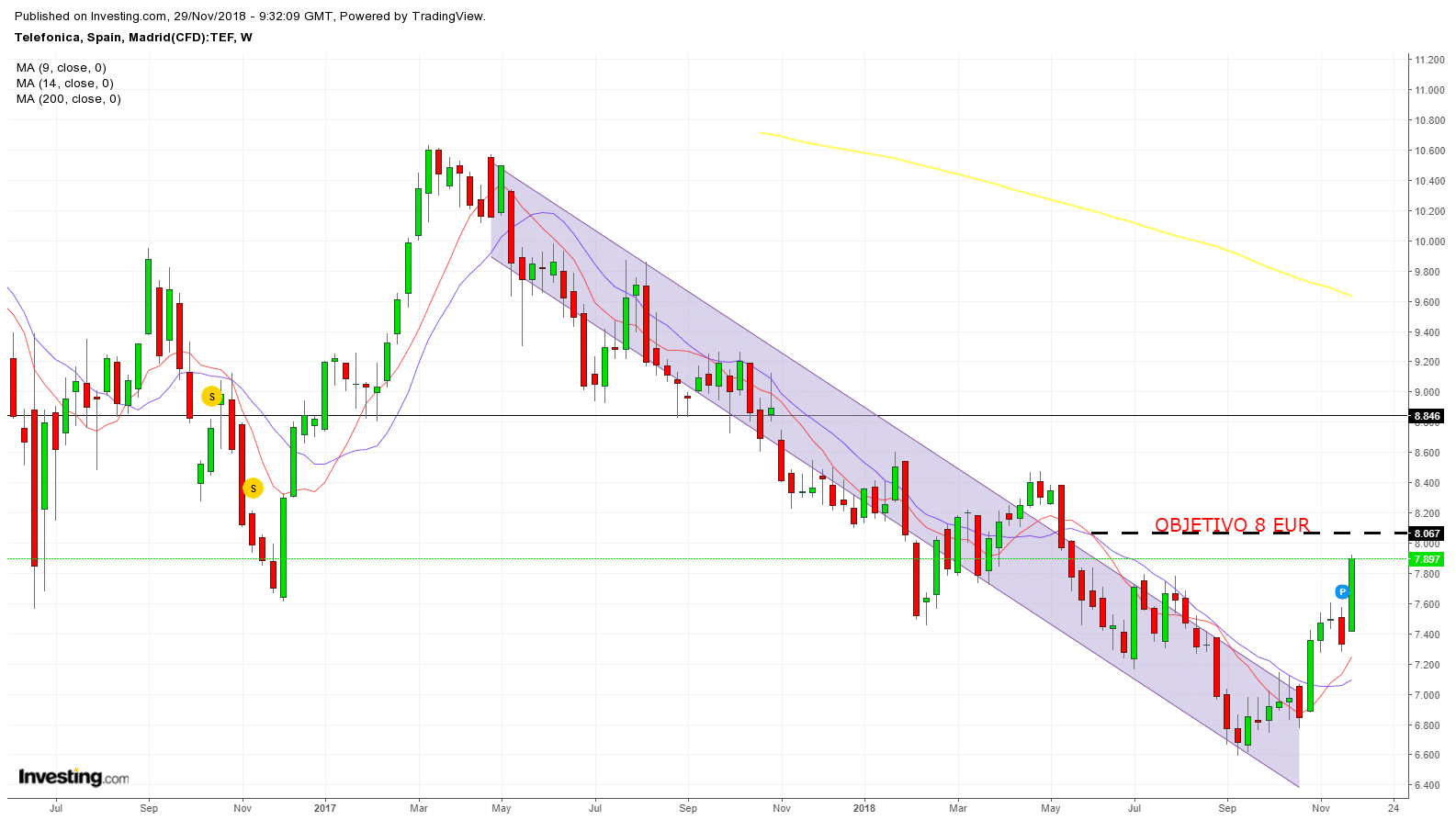1456x820 pixels.
Task: Click the MA (14, close, 0) indicator label
Action: [x=64, y=84]
